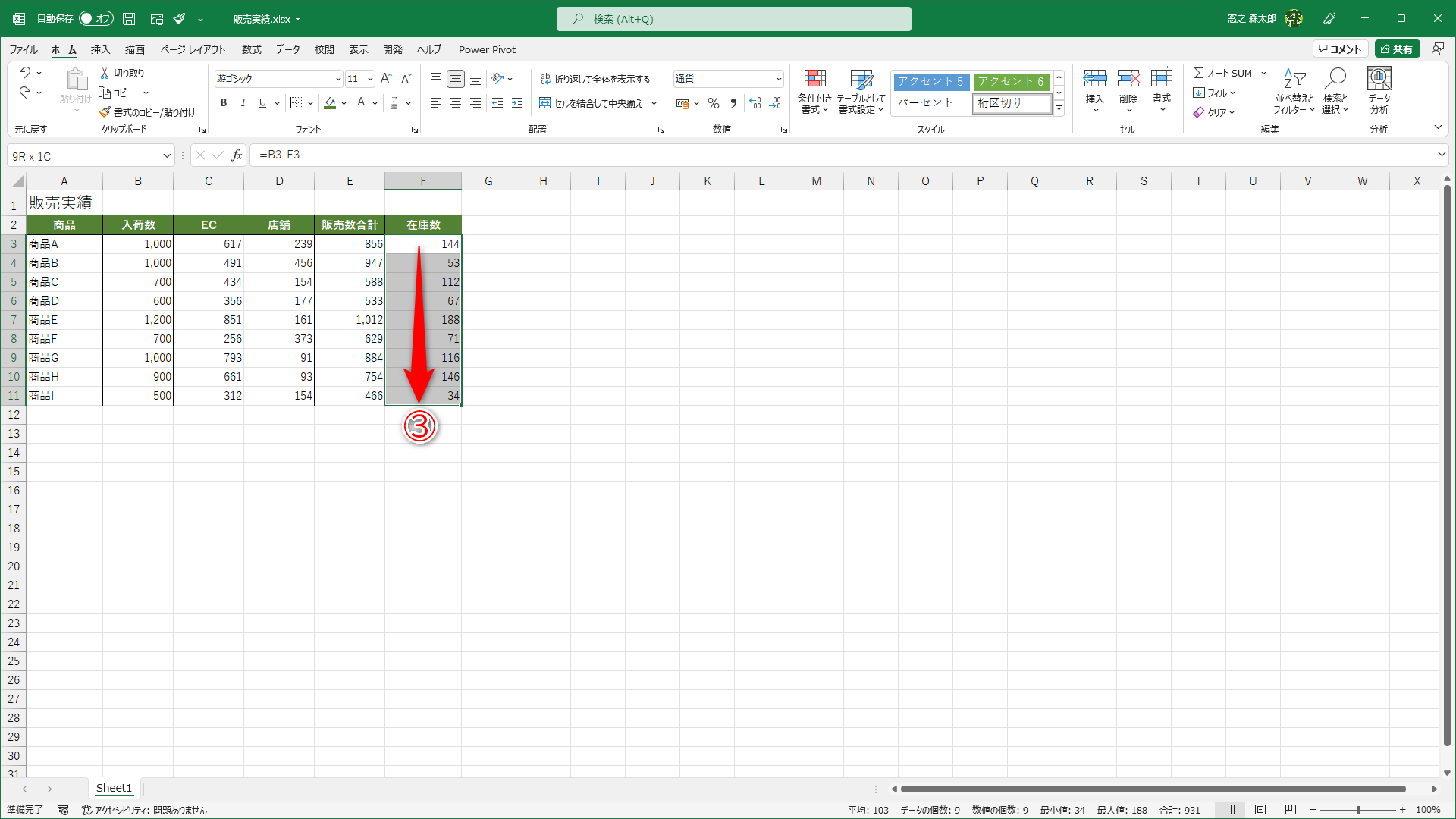Click the zoom slider handle
The height and width of the screenshot is (819, 1456).
pyautogui.click(x=1357, y=810)
